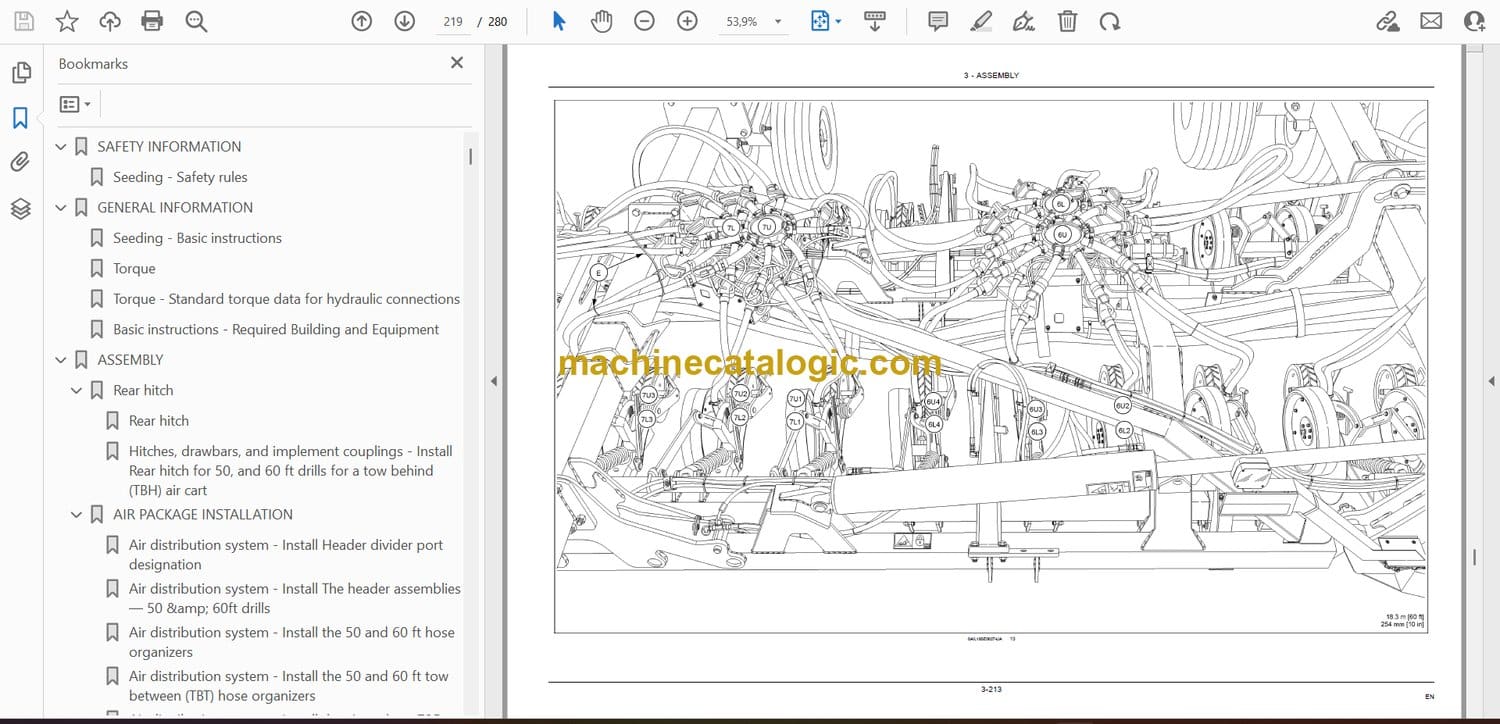Share a link to this file
The width and height of the screenshot is (1500, 724).
coord(1388,21)
